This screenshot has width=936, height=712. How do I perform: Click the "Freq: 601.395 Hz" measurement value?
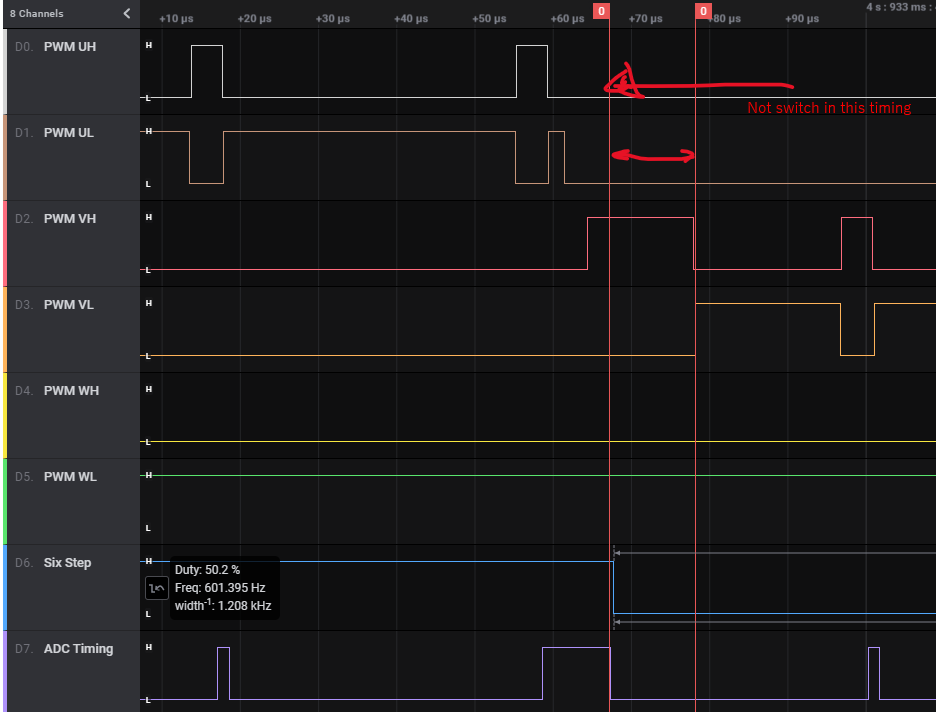(220, 588)
